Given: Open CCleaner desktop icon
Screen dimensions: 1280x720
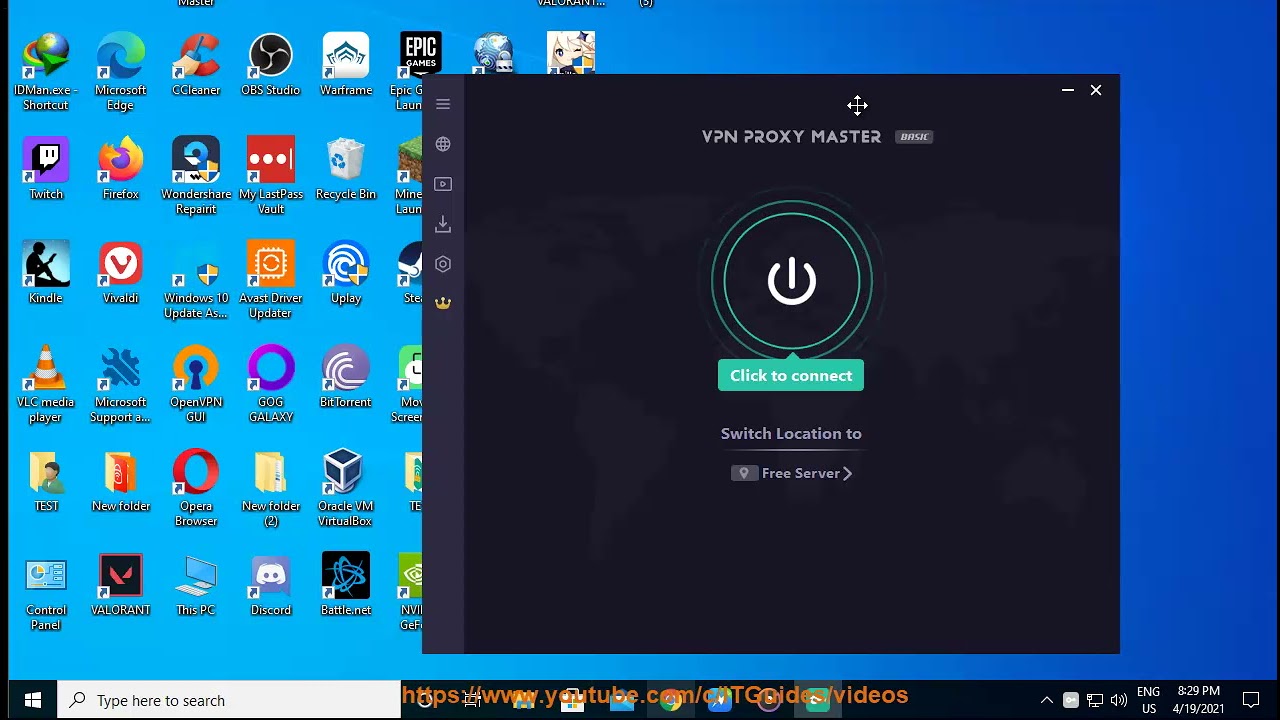Looking at the screenshot, I should click(196, 65).
